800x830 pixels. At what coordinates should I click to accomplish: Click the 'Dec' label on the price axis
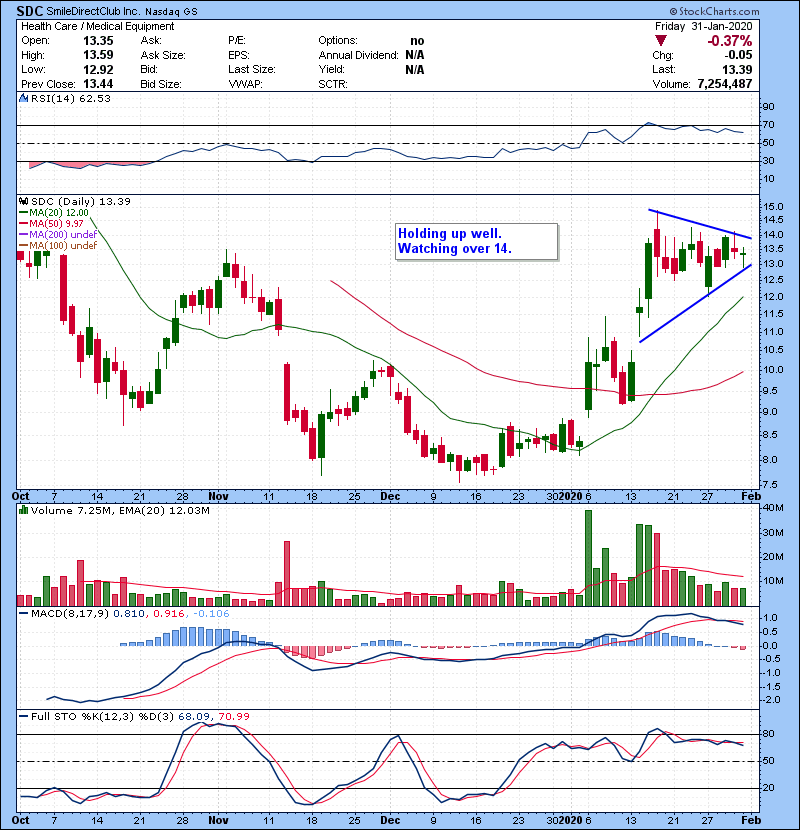click(390, 496)
